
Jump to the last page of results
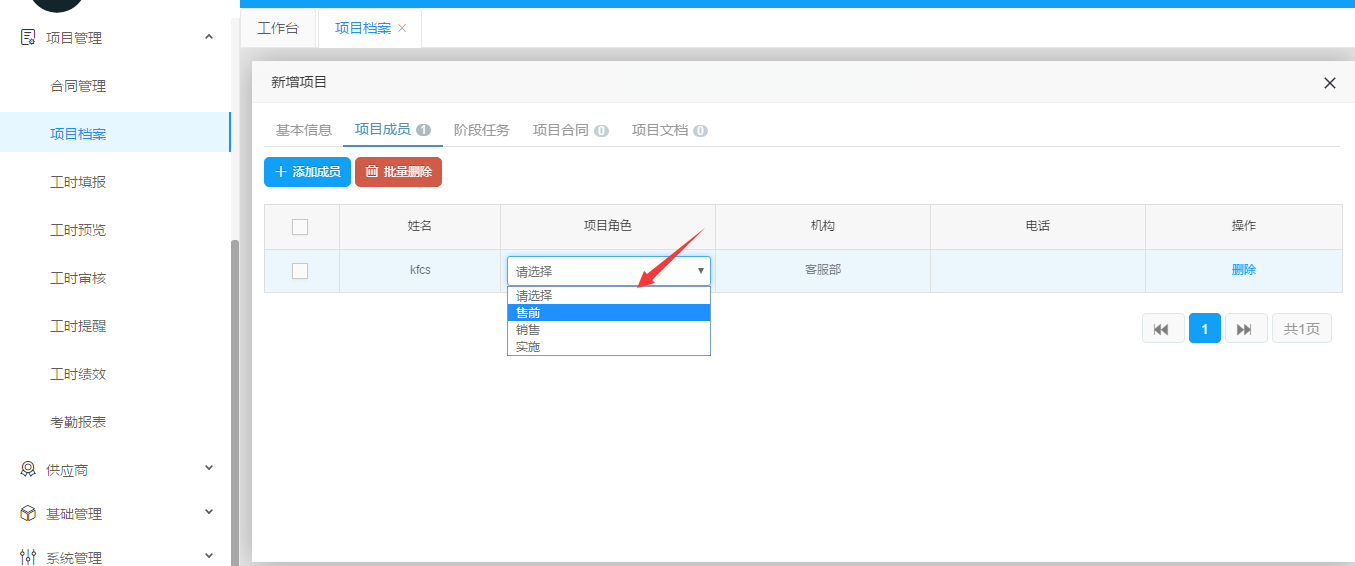1245,329
